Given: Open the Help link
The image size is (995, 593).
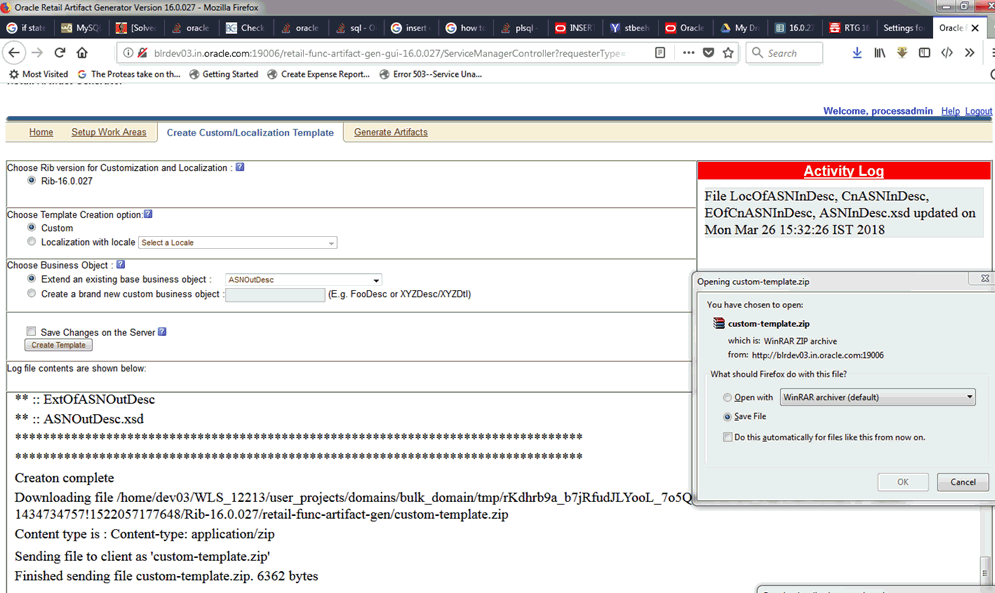Looking at the screenshot, I should point(950,111).
